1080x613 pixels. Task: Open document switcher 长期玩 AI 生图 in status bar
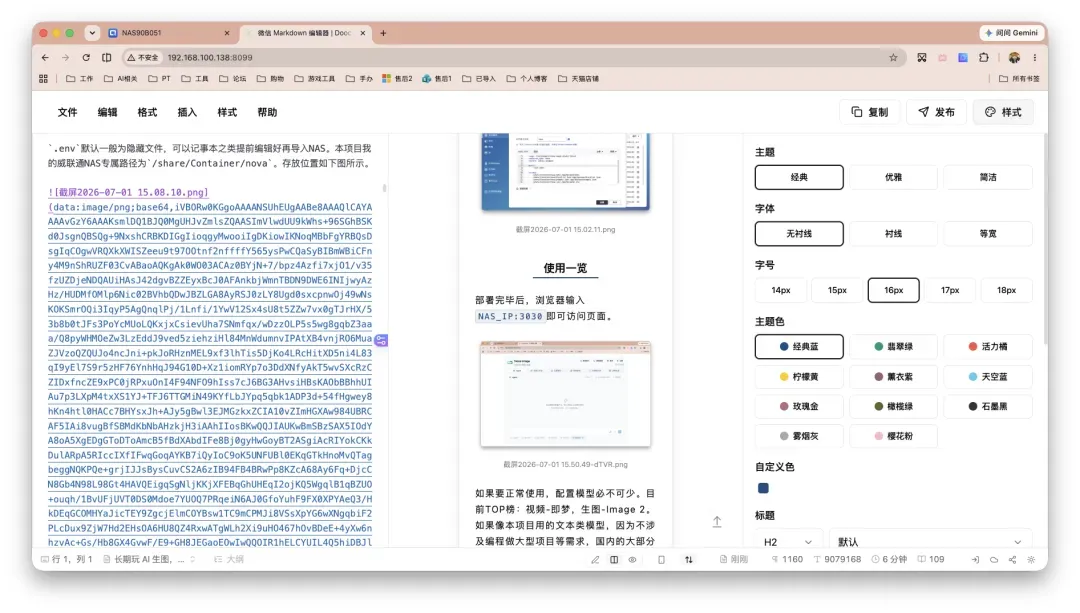click(x=149, y=560)
